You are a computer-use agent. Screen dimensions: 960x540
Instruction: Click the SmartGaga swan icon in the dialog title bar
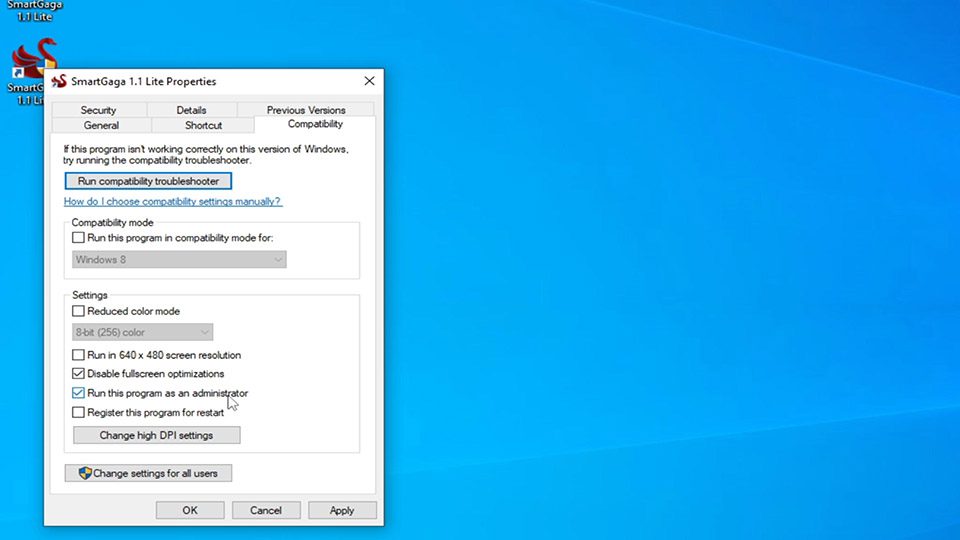(x=59, y=81)
